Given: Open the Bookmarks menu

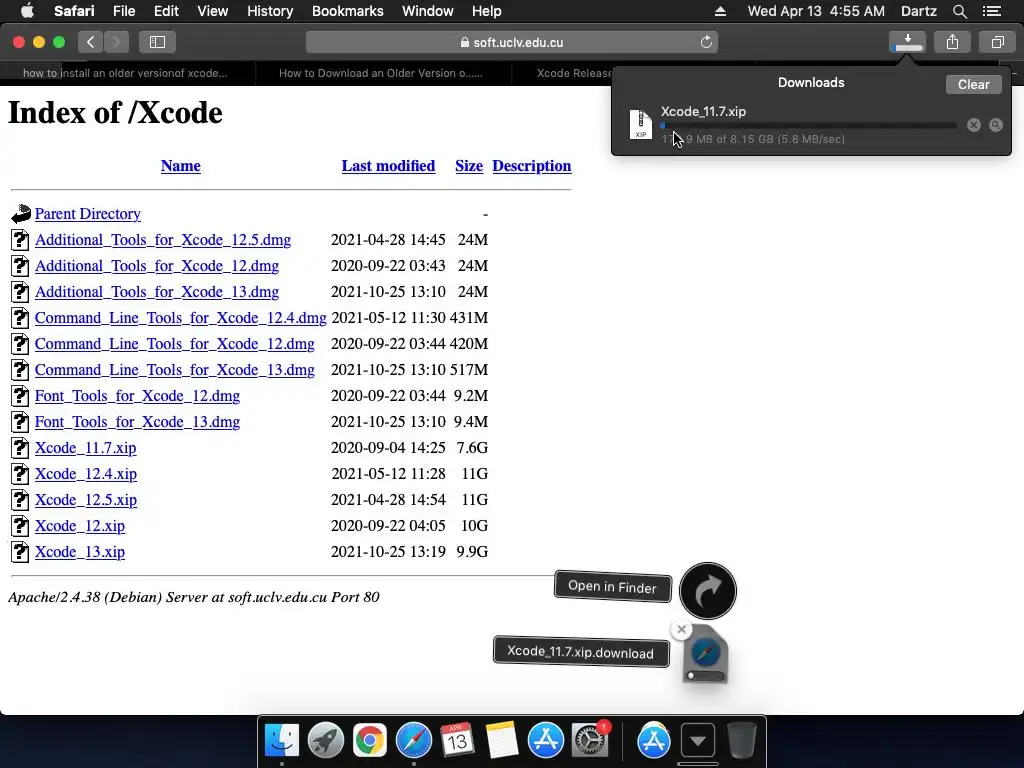Looking at the screenshot, I should click(x=347, y=11).
